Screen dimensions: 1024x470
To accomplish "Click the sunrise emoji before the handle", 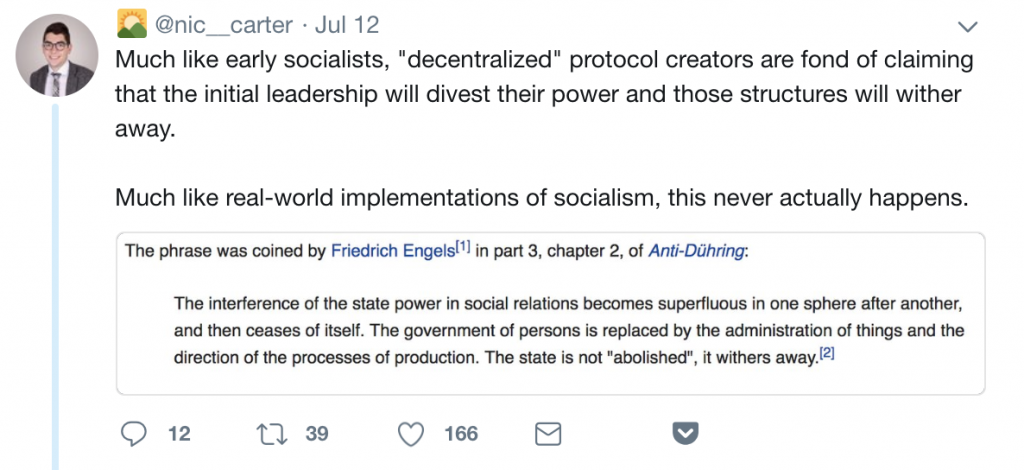I will click(x=132, y=22).
